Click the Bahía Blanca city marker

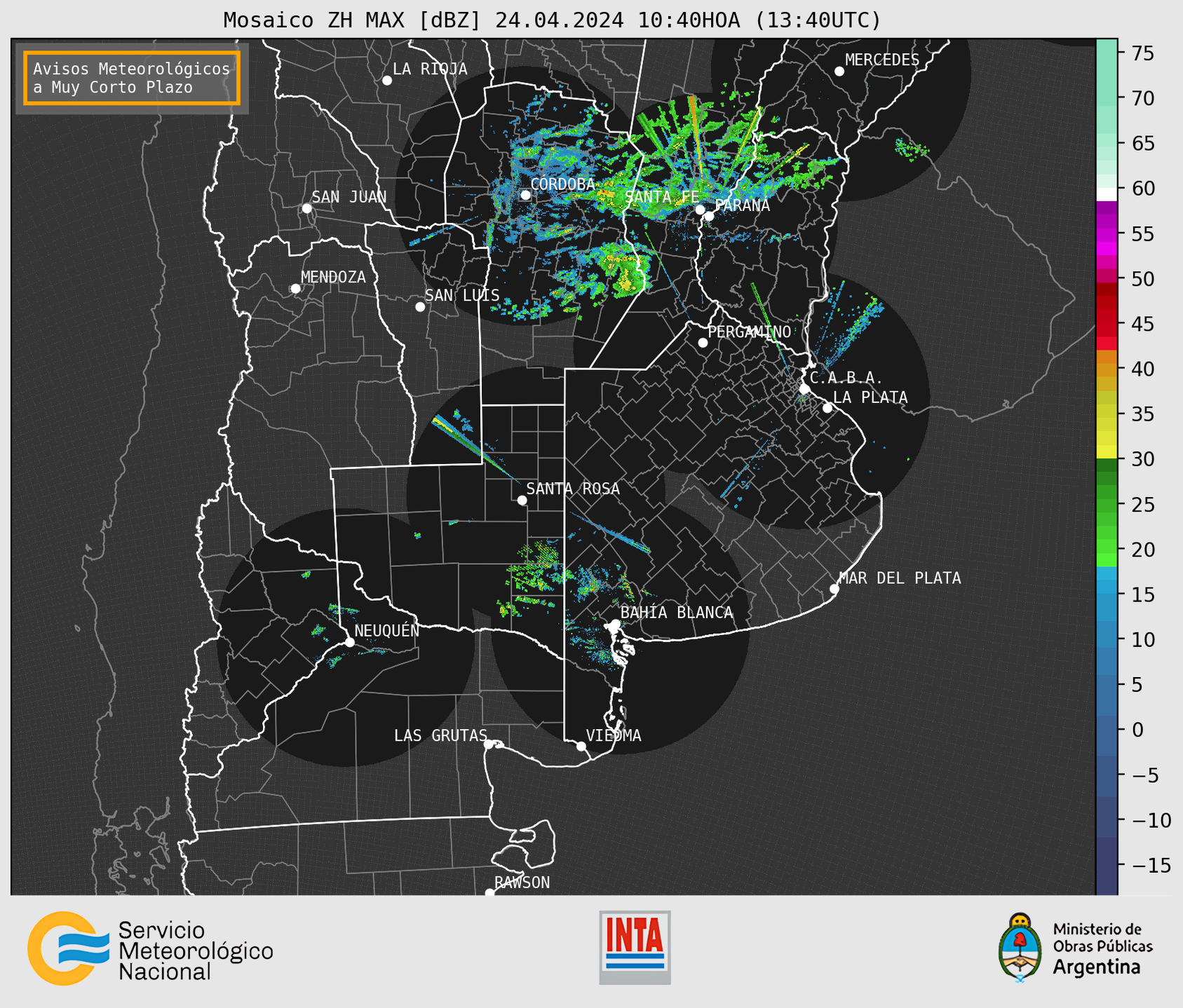click(x=615, y=624)
